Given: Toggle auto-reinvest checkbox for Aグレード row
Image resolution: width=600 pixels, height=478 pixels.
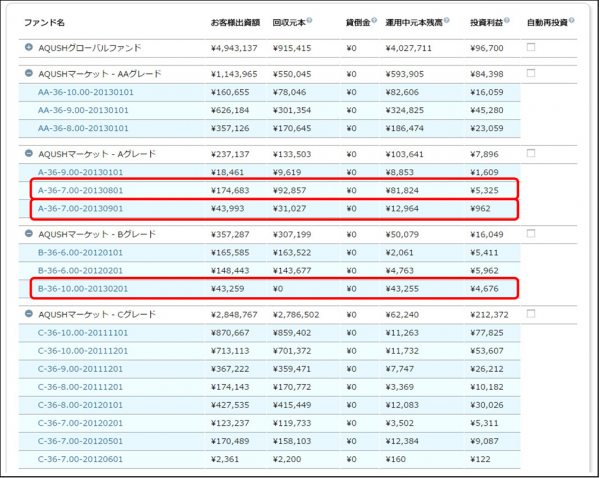Looking at the screenshot, I should point(531,153).
